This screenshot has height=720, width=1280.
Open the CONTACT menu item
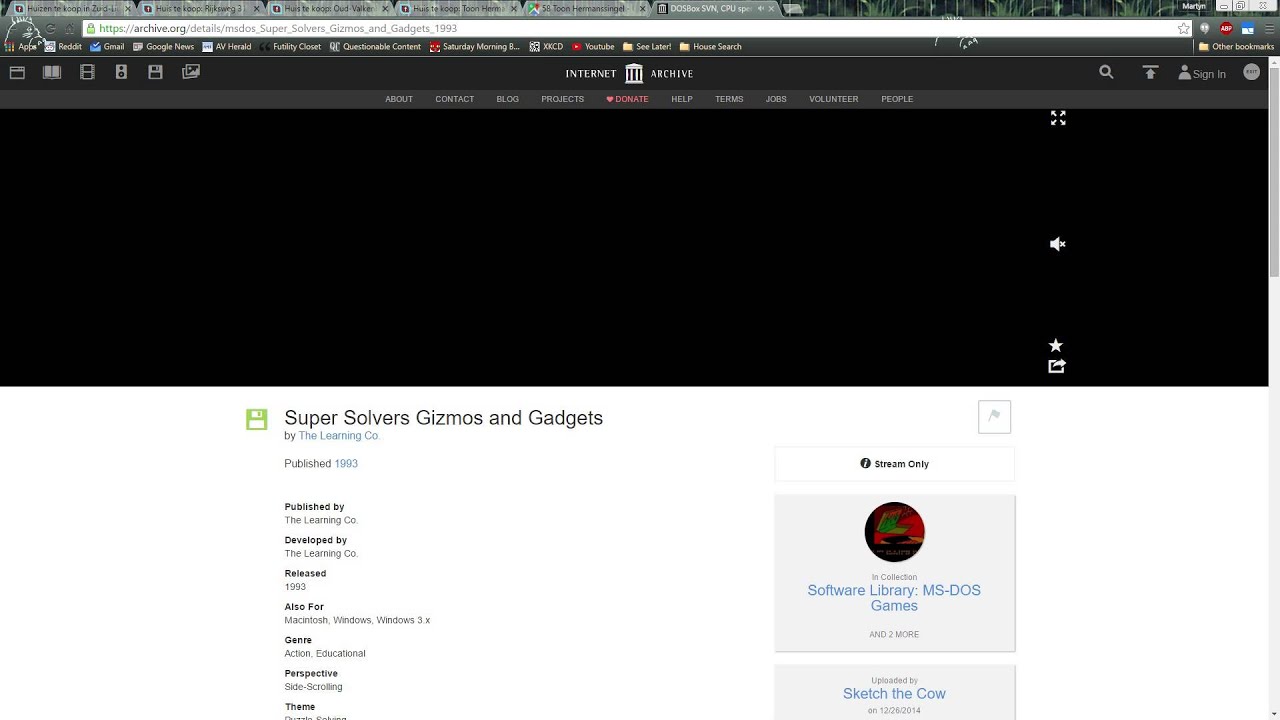tap(455, 99)
